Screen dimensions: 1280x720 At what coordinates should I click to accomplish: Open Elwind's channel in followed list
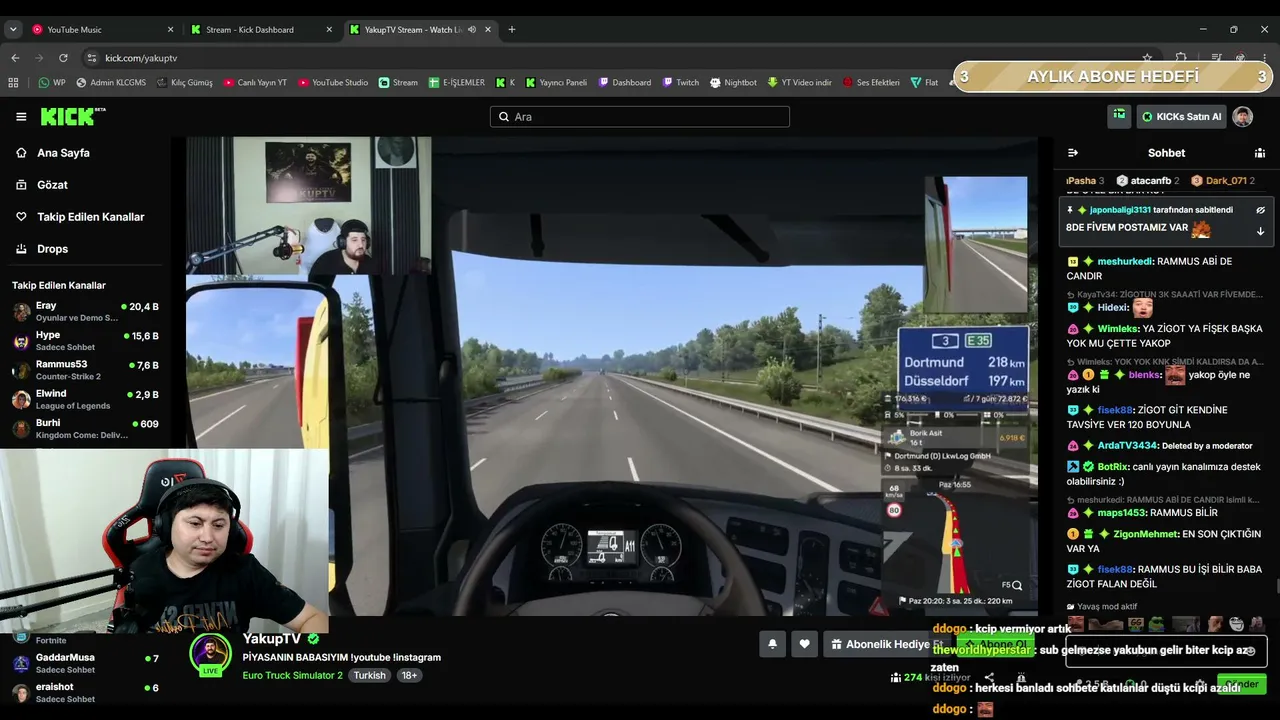(85, 399)
